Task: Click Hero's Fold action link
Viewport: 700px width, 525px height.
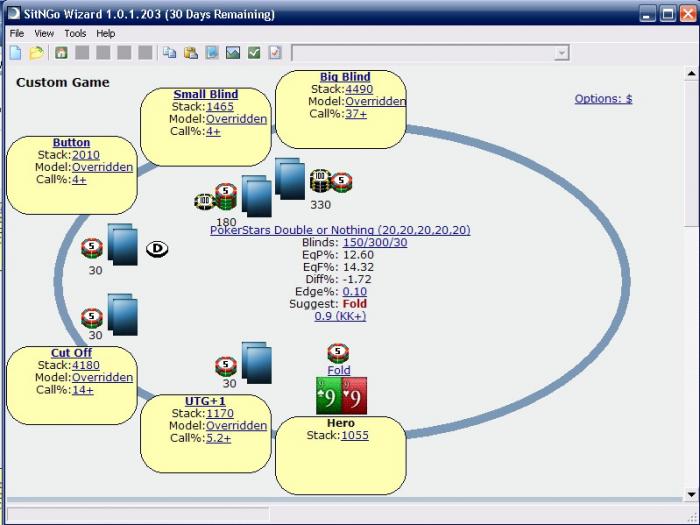Action: 339,370
